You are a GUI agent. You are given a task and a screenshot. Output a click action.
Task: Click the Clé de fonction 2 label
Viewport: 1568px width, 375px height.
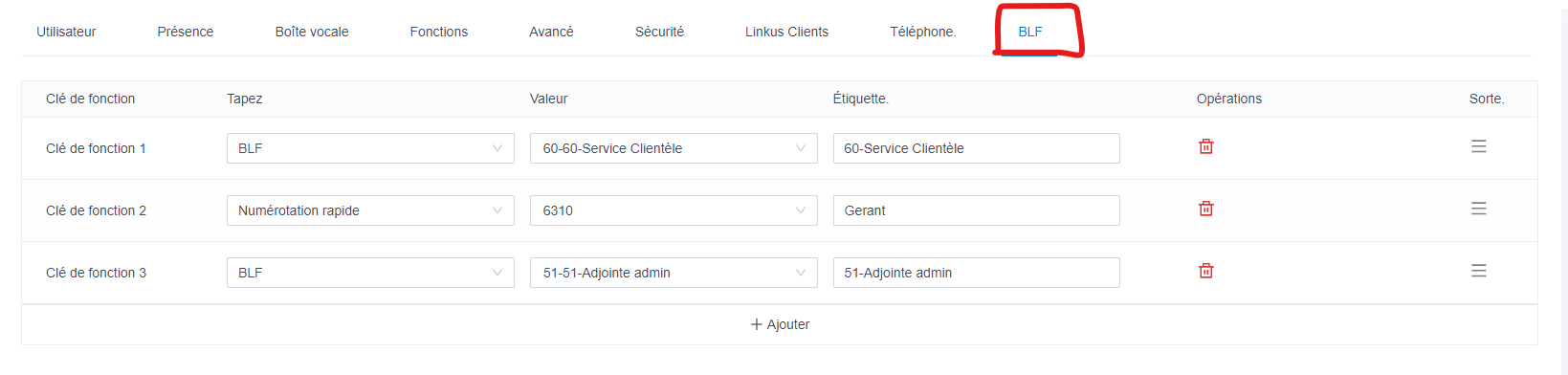click(x=96, y=210)
